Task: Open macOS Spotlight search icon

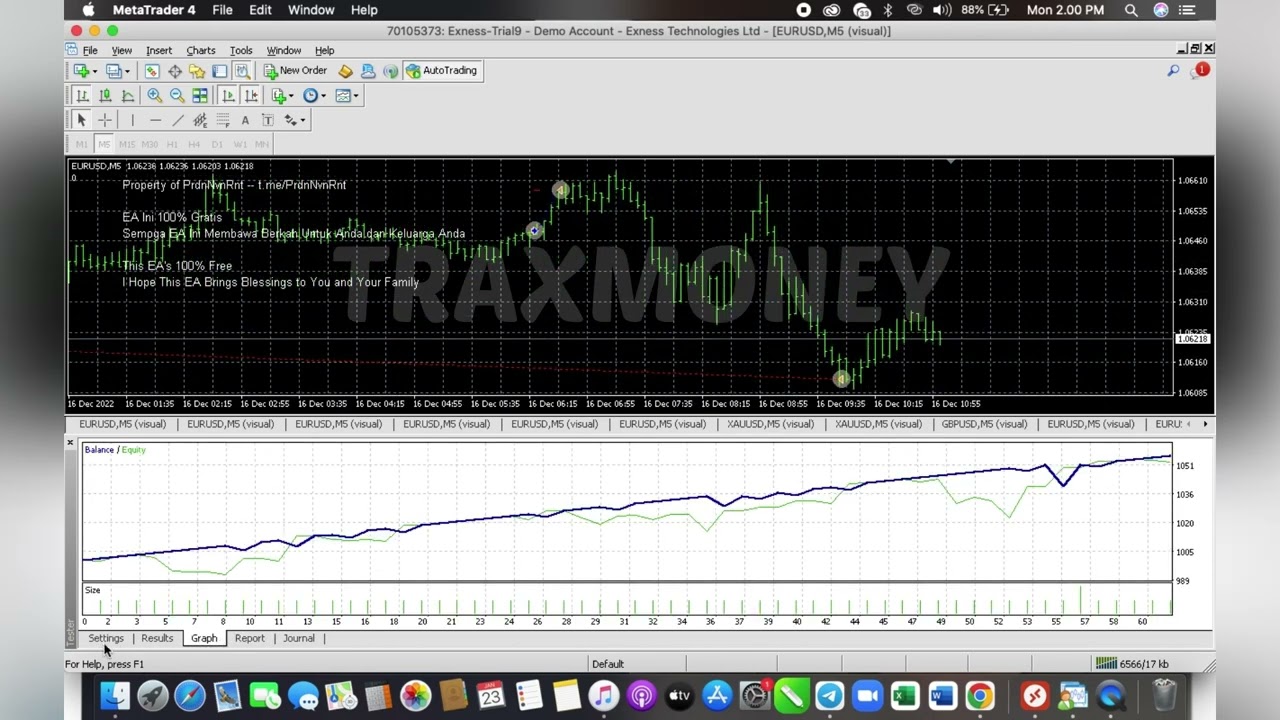Action: click(x=1131, y=10)
